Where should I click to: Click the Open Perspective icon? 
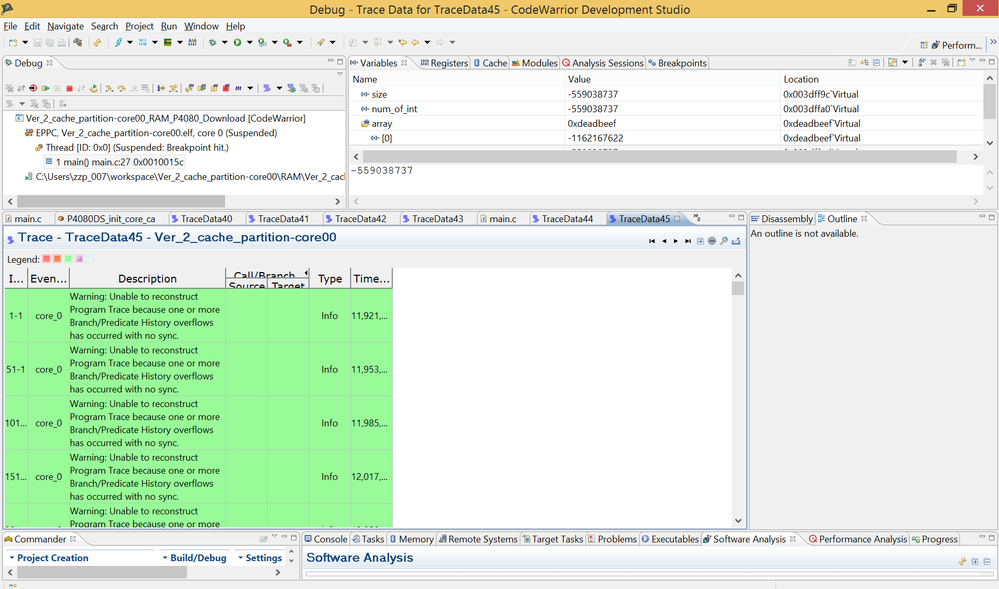(924, 45)
